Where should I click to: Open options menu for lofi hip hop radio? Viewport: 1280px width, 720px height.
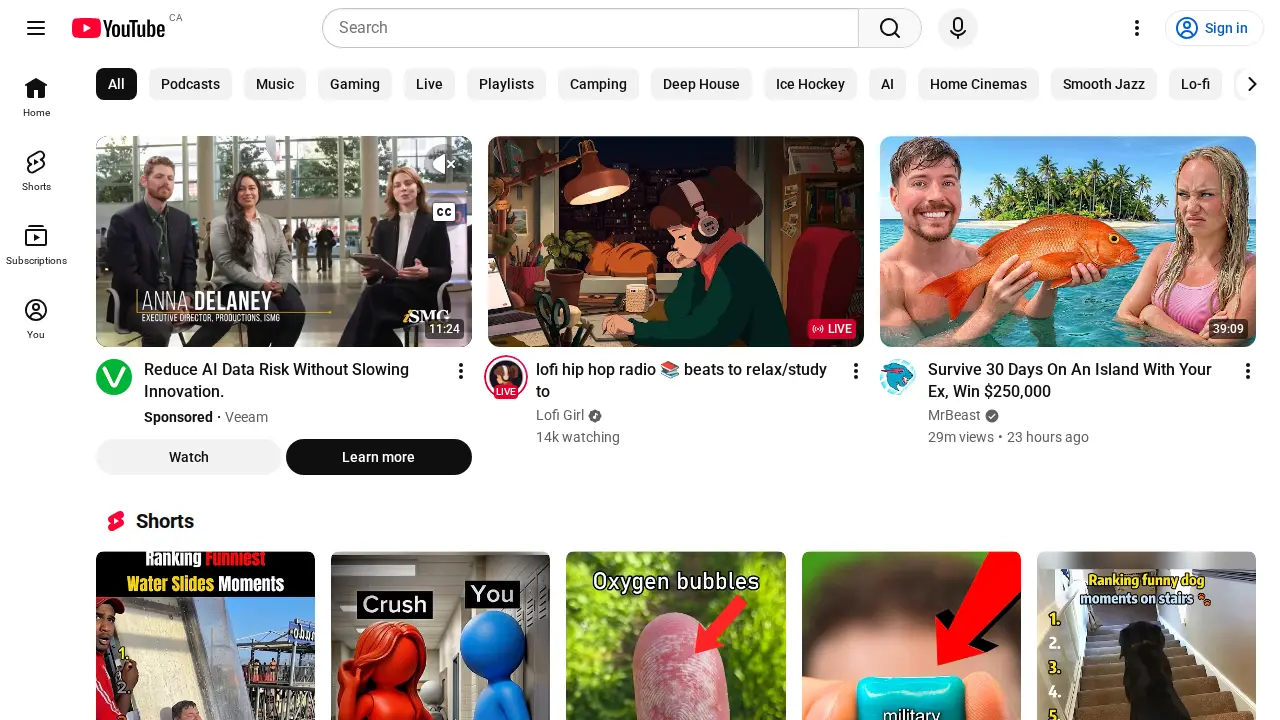pos(856,371)
